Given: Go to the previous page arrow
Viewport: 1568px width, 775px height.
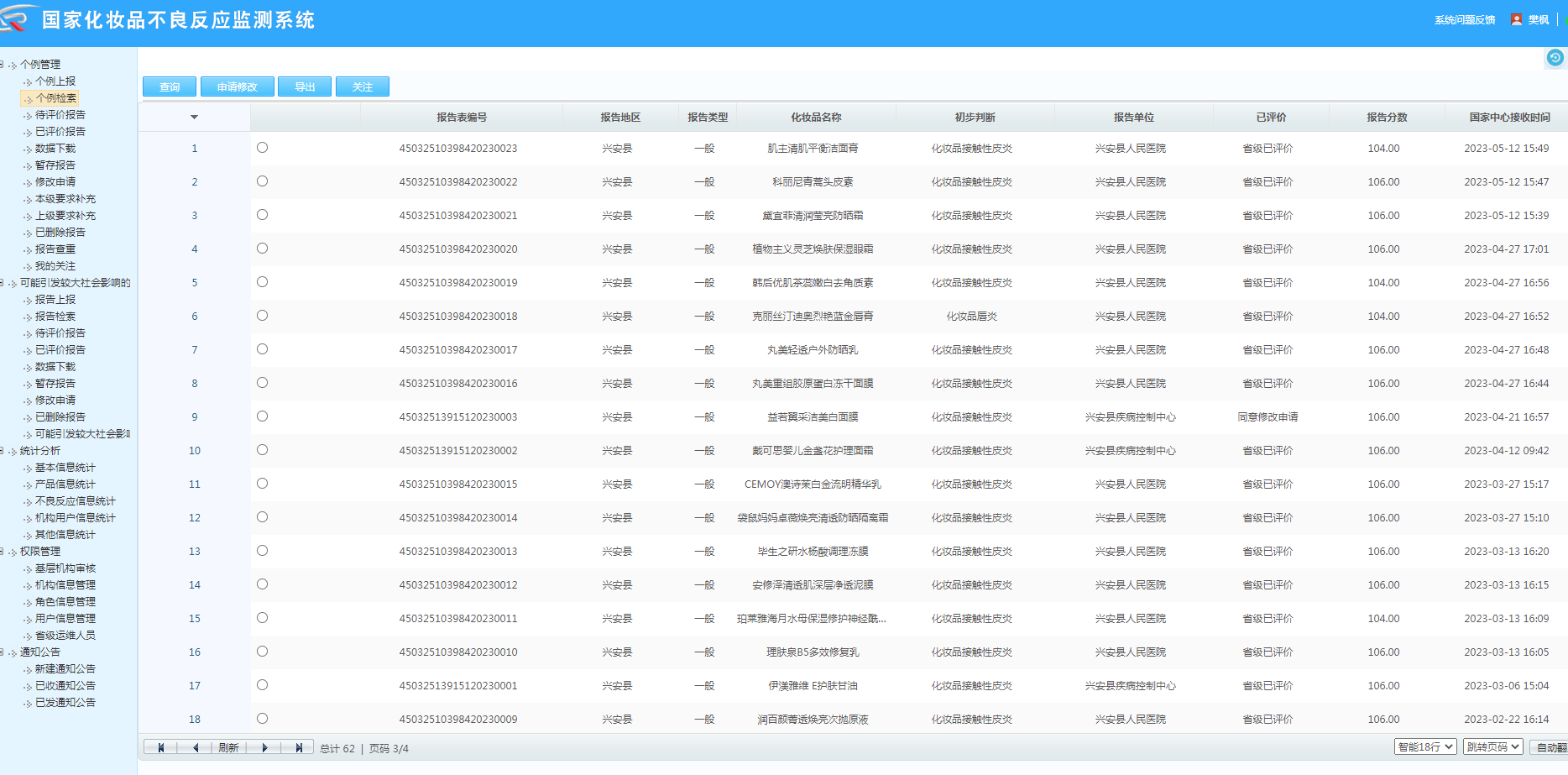Looking at the screenshot, I should point(196,747).
